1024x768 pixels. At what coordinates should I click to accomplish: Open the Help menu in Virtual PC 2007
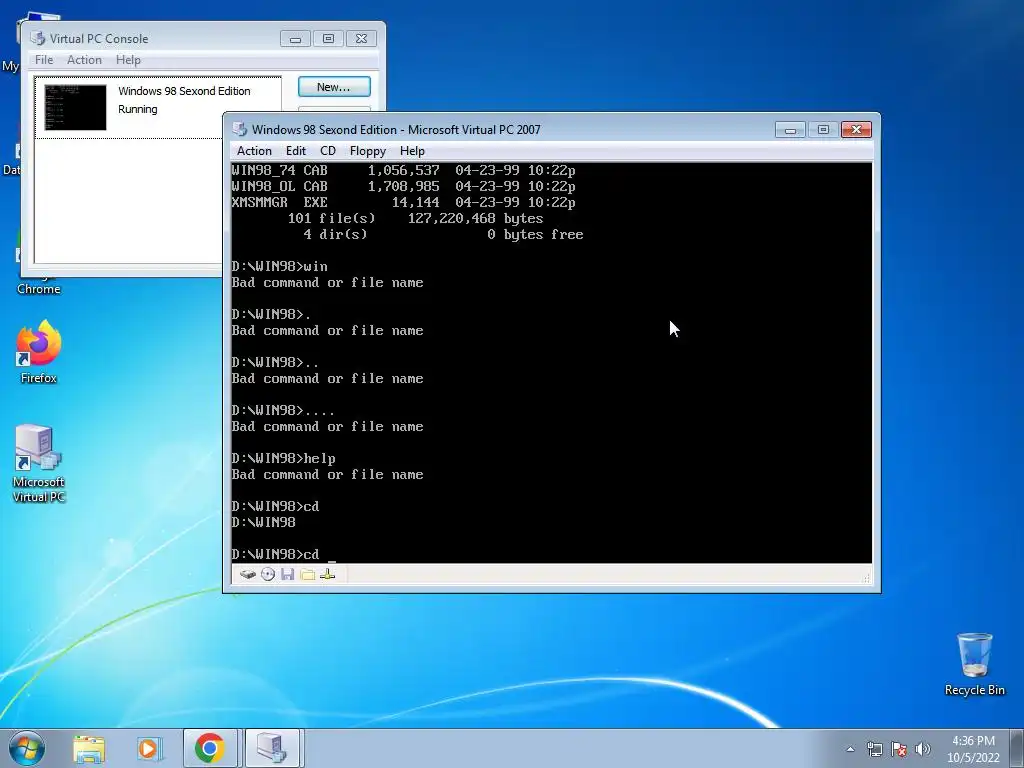point(412,151)
